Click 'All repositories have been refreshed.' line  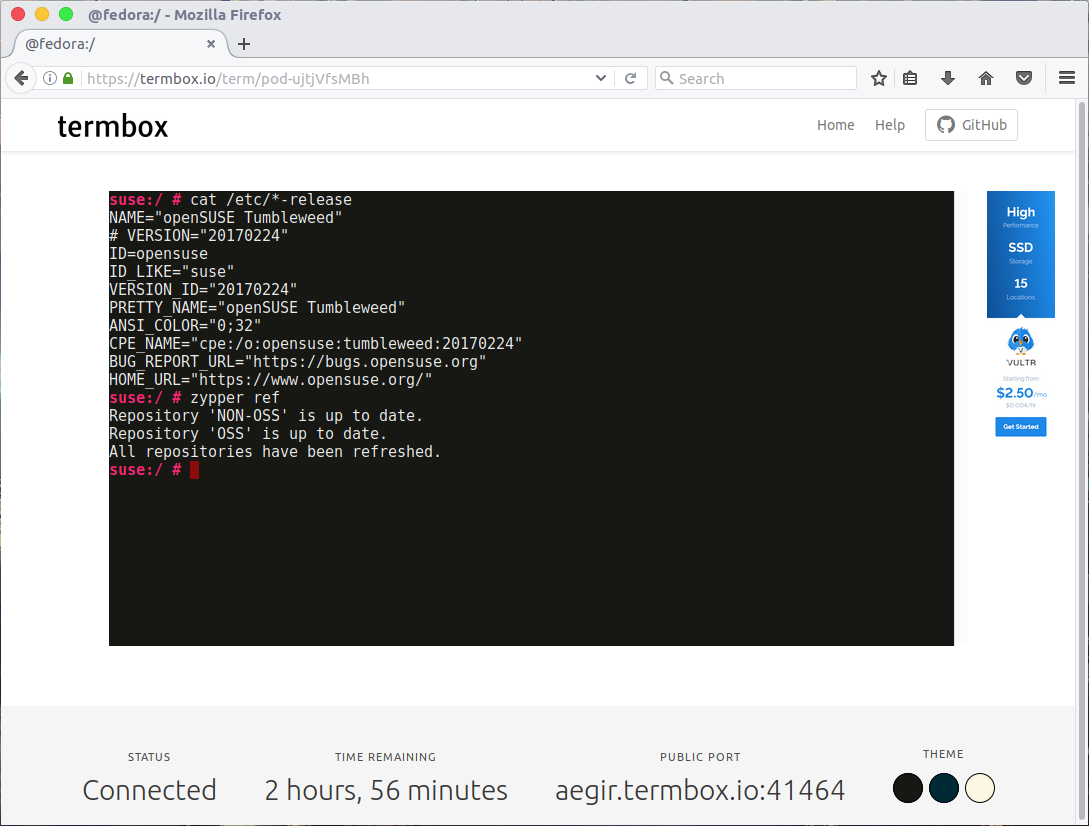click(x=275, y=452)
